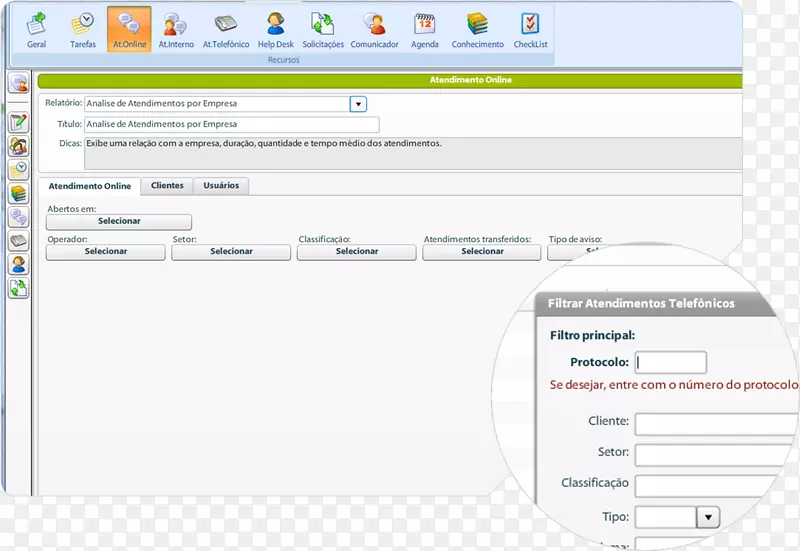Click Selecionar under Abertos em
The image size is (800, 551).
click(x=119, y=222)
